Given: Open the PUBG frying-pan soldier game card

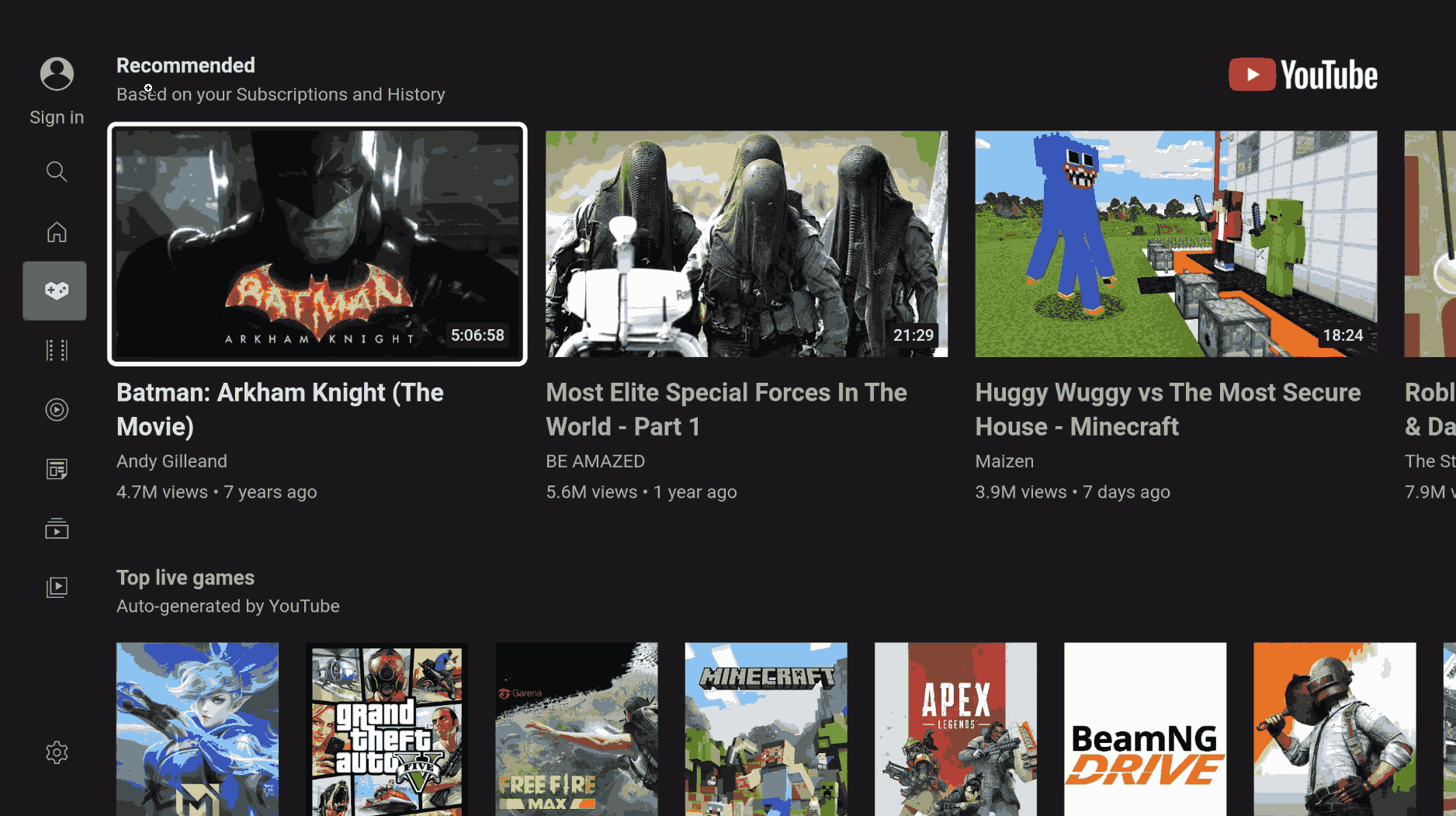Looking at the screenshot, I should 1334,729.
